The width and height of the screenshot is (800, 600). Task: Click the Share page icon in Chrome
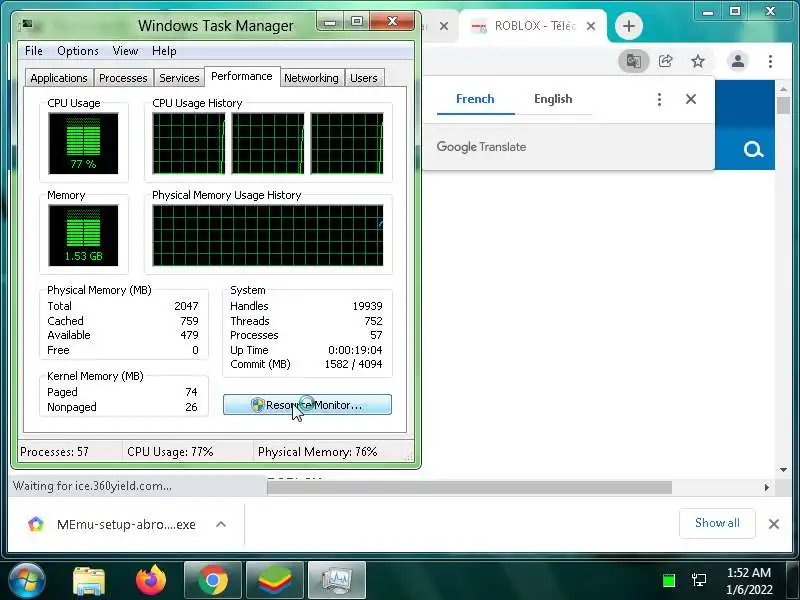[x=665, y=61]
